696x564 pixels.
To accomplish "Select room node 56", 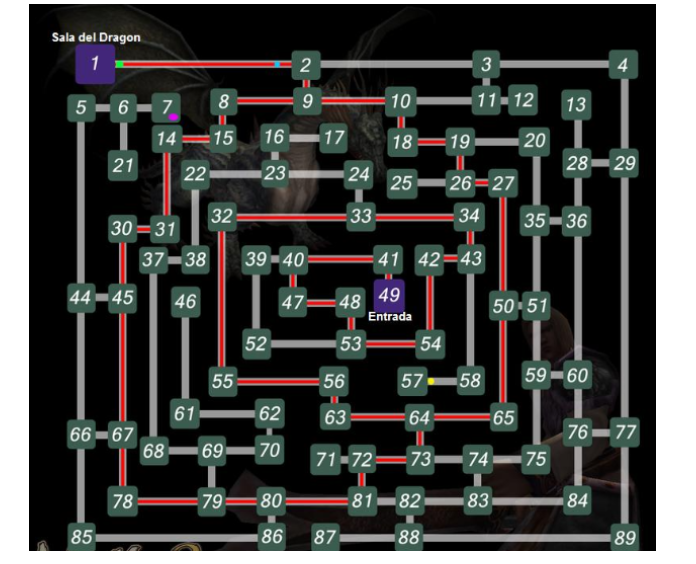I will pos(334,381).
